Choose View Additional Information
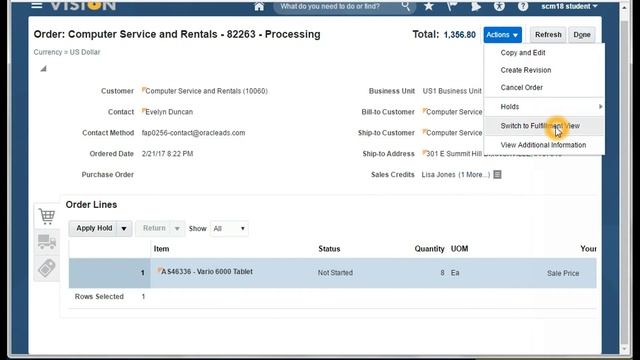The image size is (640, 360). (544, 145)
